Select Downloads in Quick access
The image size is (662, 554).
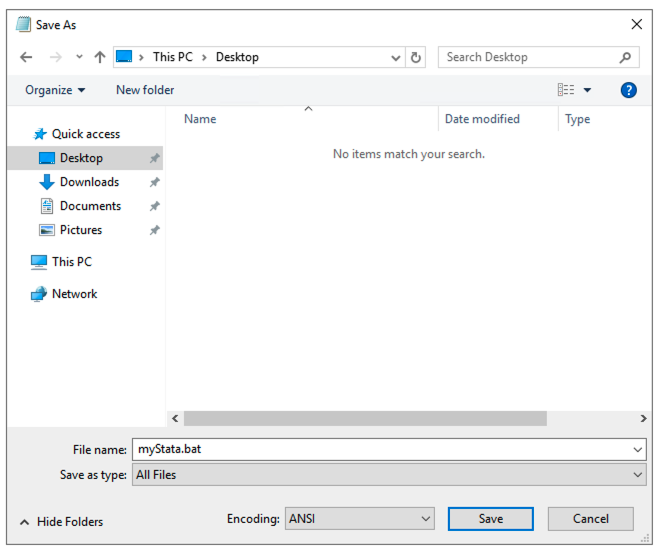pyautogui.click(x=89, y=182)
